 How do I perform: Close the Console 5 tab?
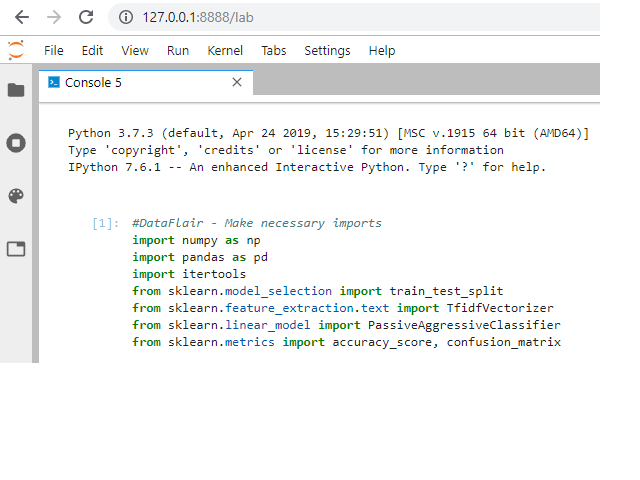pos(237,82)
